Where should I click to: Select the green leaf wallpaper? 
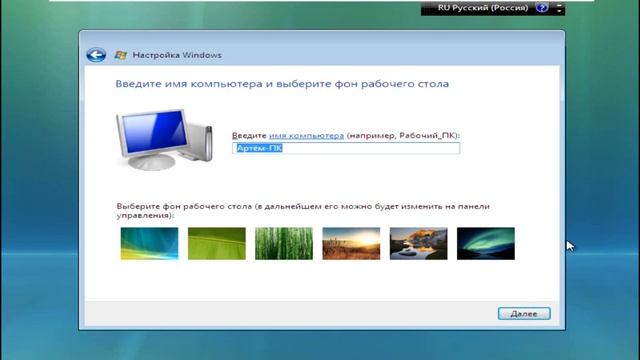click(217, 244)
